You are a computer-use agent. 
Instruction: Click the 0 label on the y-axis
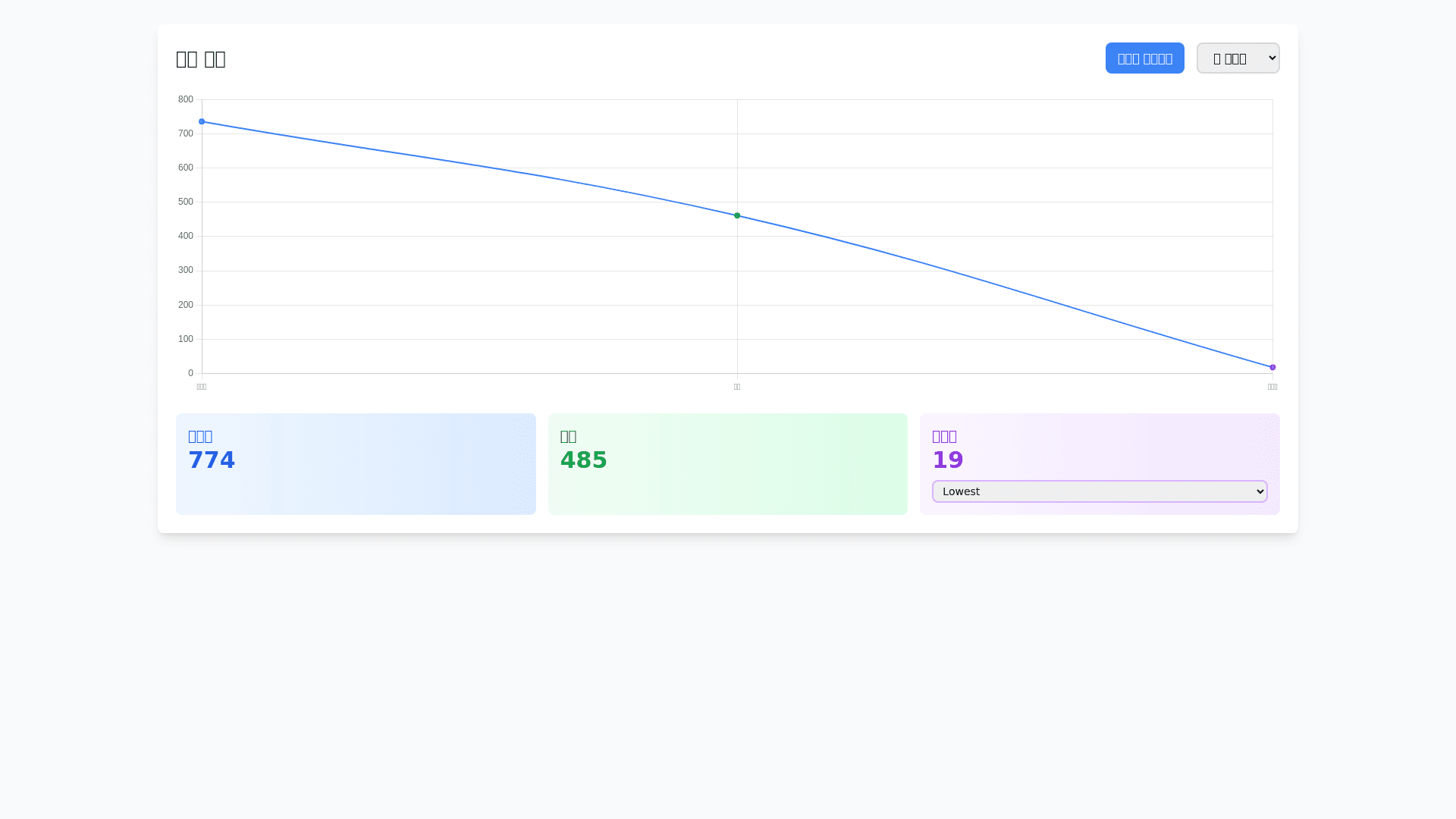[x=190, y=373]
